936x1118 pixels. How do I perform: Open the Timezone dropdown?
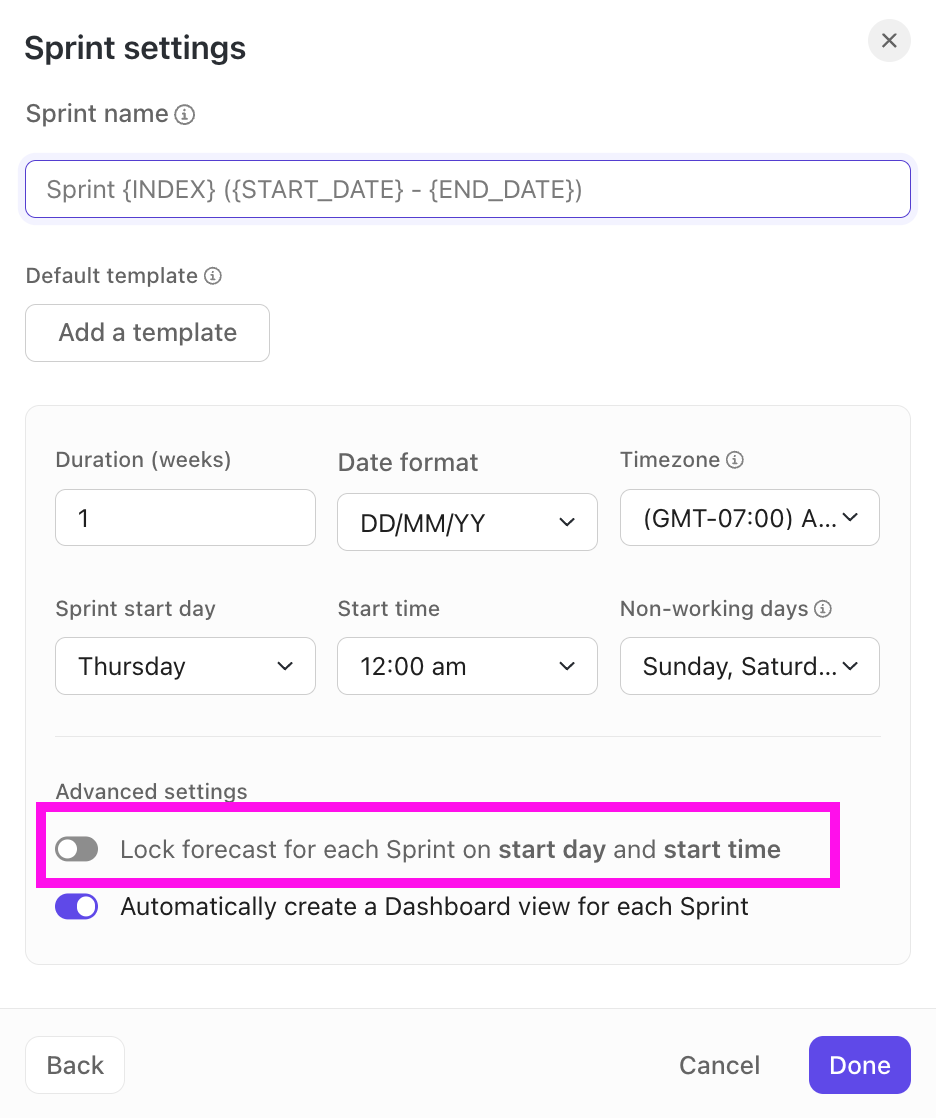750,517
